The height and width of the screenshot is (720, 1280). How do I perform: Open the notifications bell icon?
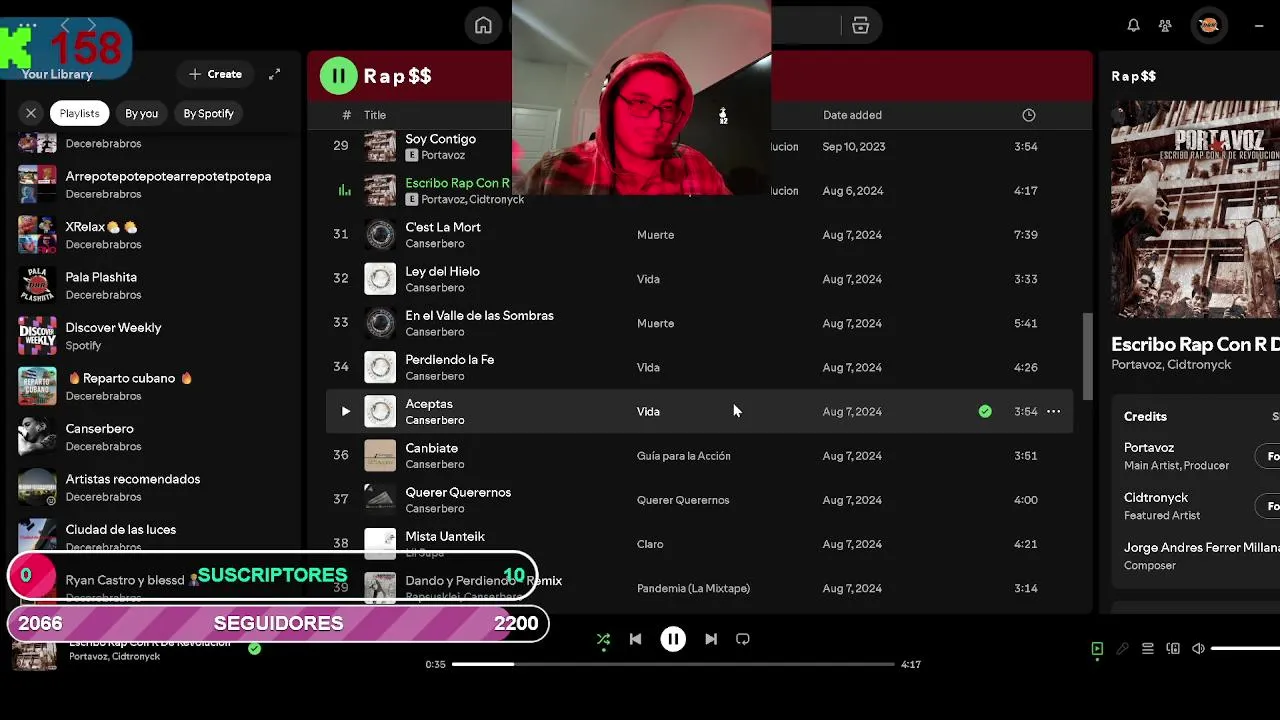(x=1133, y=26)
